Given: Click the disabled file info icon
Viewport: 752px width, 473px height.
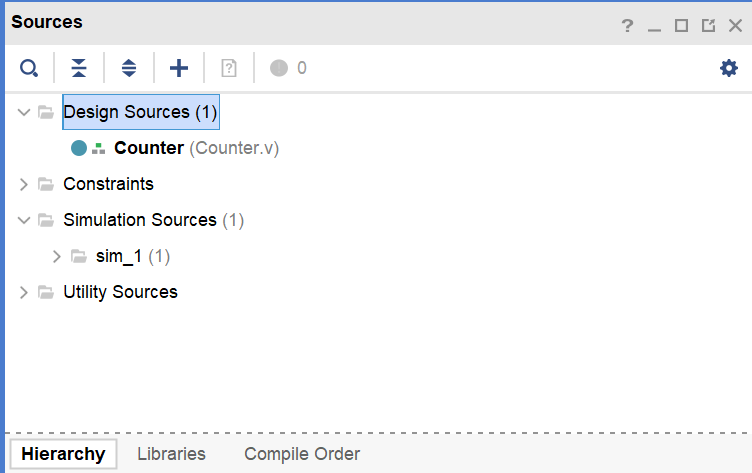Looking at the screenshot, I should pos(229,68).
